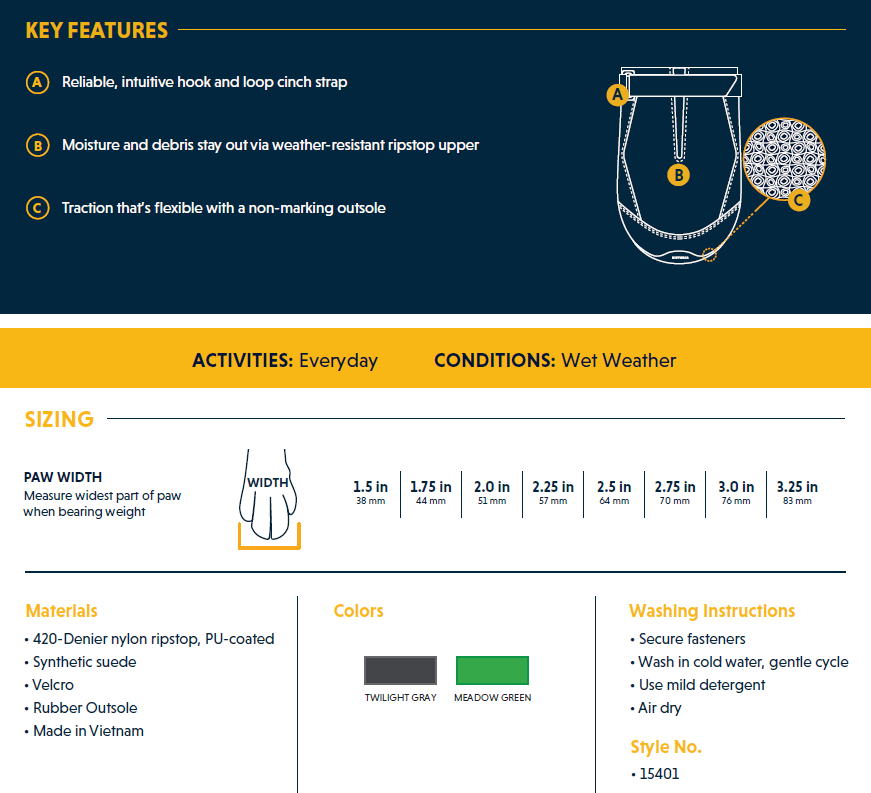This screenshot has height=793, width=871.
Task: Click the 1.75 in size entry
Action: coord(431,493)
